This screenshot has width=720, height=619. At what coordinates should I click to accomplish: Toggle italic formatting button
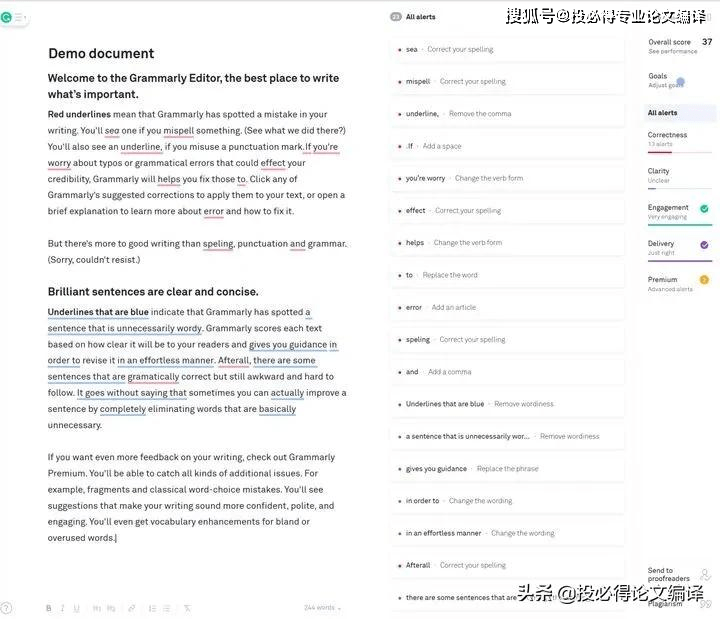click(62, 608)
